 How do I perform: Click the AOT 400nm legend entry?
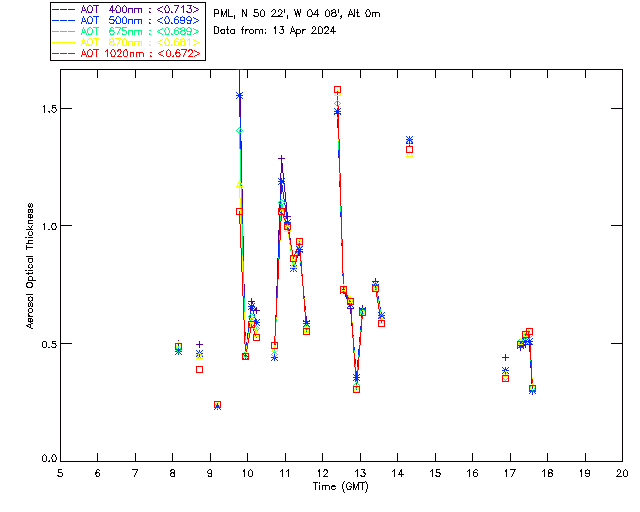(x=126, y=9)
